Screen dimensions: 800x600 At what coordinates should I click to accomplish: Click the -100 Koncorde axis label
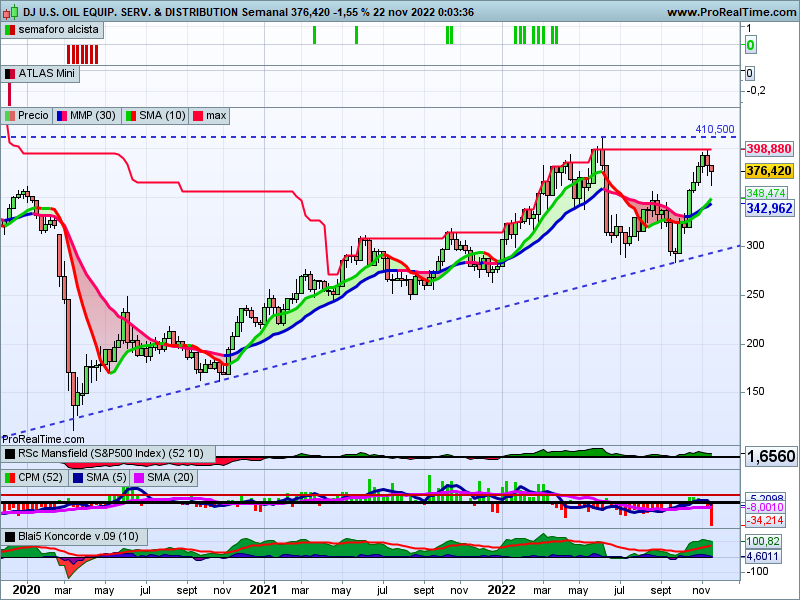point(757,571)
